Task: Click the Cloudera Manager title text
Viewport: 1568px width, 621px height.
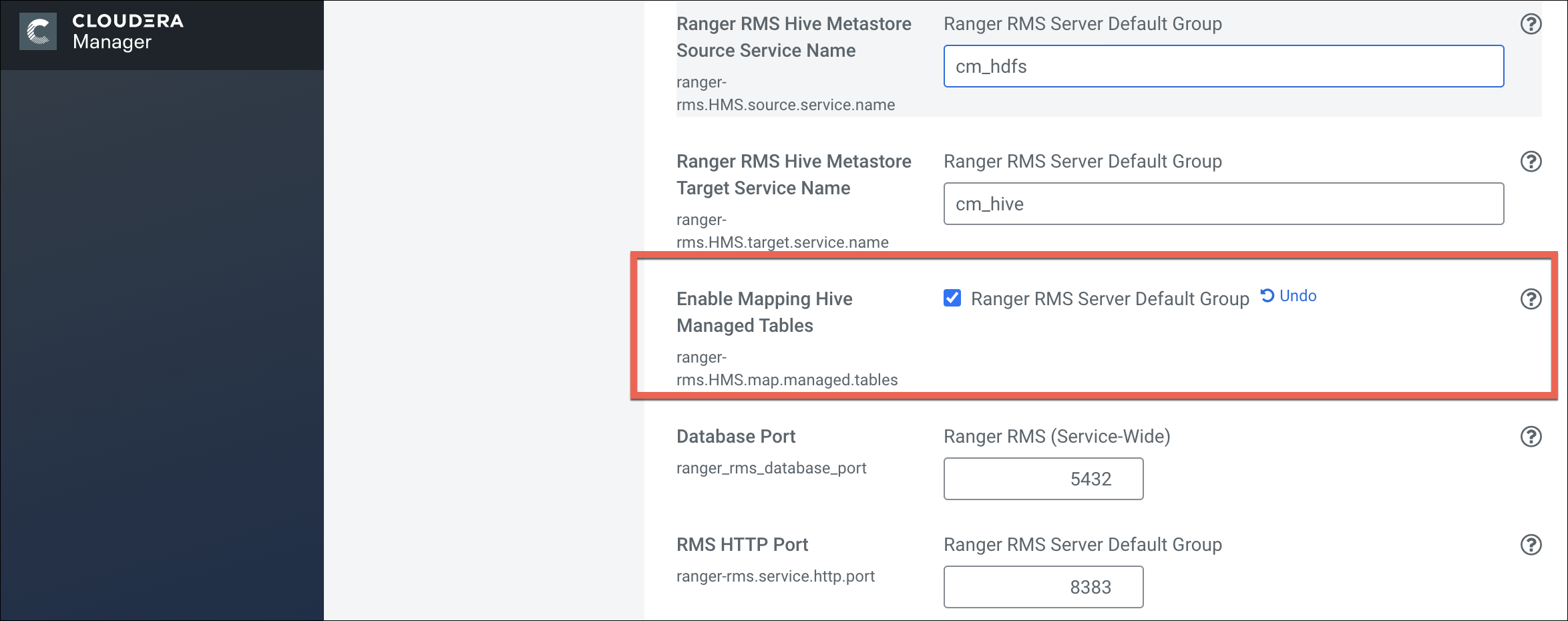Action: tap(128, 31)
